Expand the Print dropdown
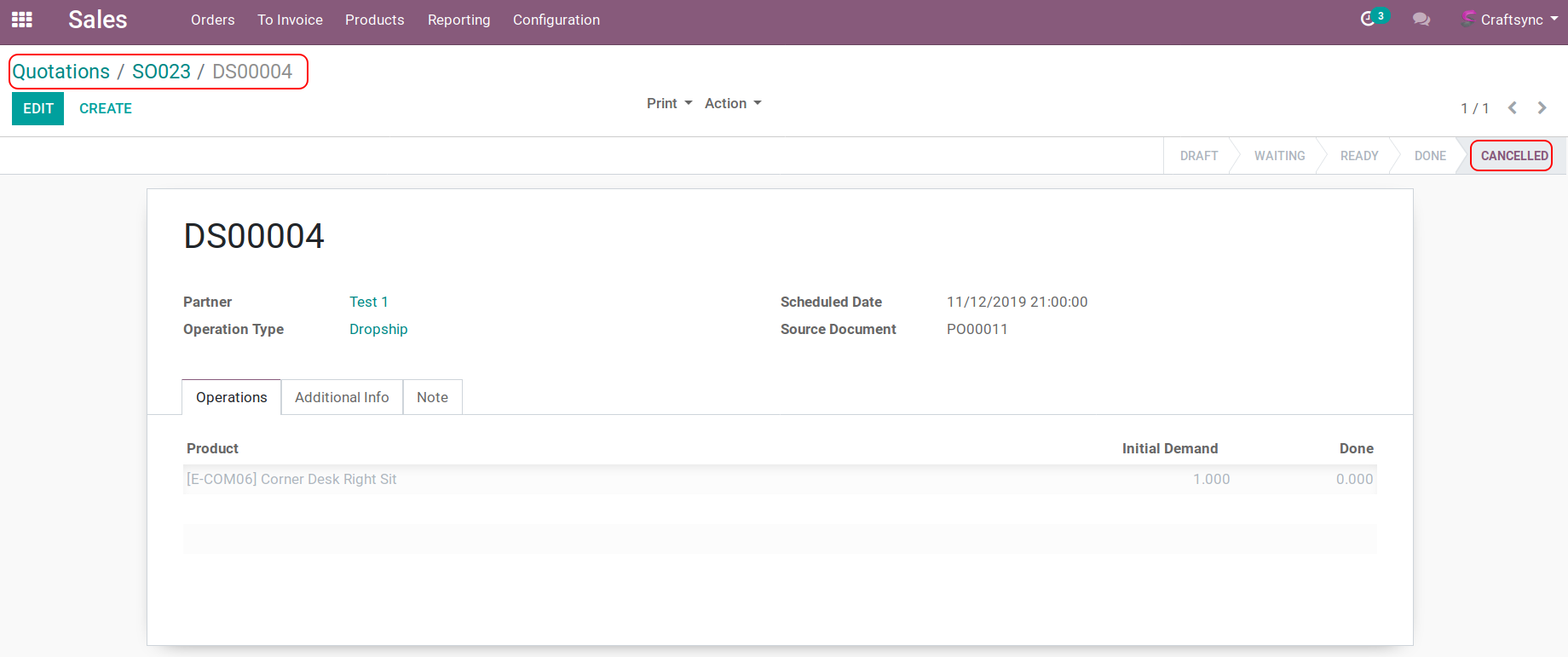Screen dimensions: 1568x657 669,103
